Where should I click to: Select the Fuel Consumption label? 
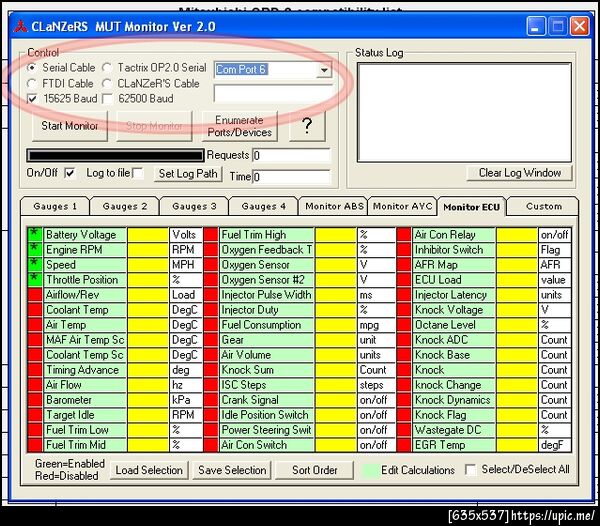(266, 325)
